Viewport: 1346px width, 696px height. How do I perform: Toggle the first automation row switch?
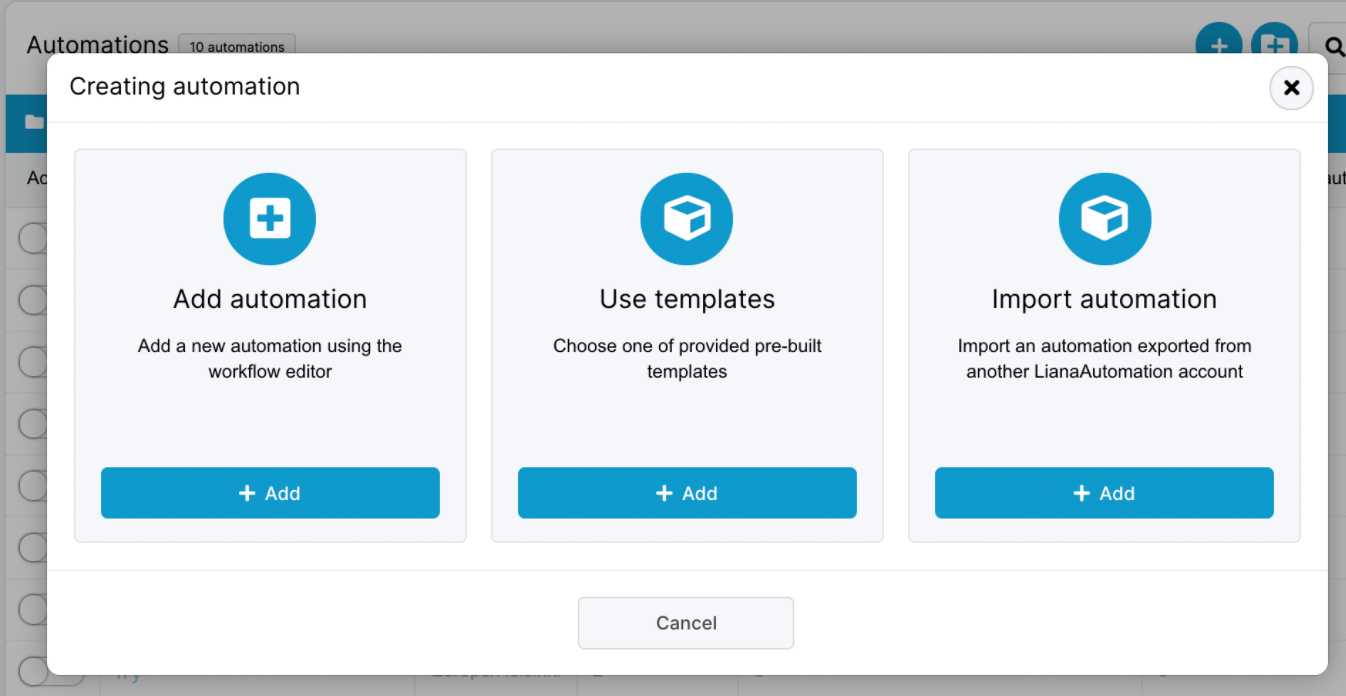coord(33,239)
